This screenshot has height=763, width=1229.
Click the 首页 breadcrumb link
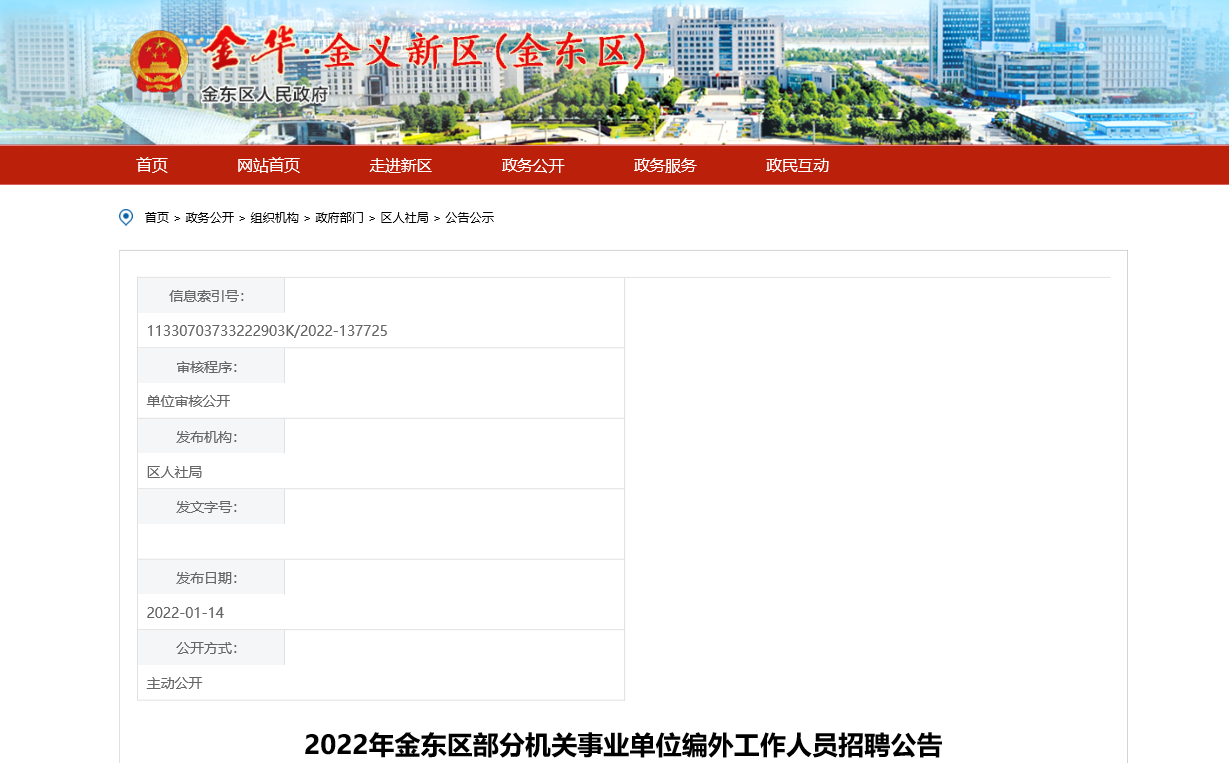point(157,217)
